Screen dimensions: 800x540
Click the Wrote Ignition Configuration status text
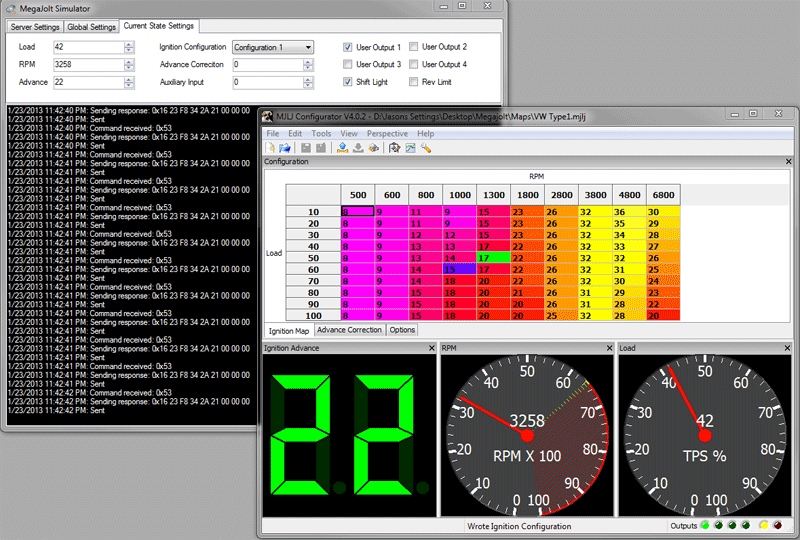pos(519,526)
